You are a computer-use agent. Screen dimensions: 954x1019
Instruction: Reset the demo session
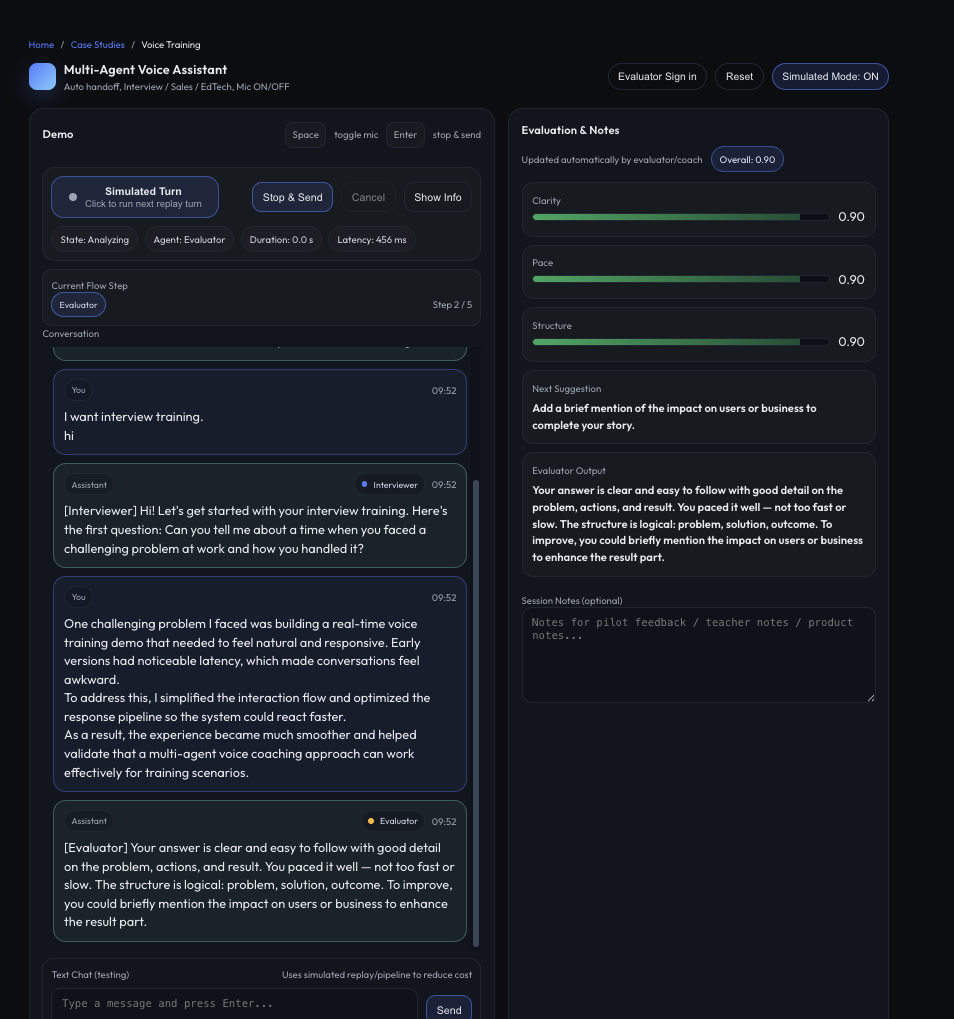(x=739, y=77)
